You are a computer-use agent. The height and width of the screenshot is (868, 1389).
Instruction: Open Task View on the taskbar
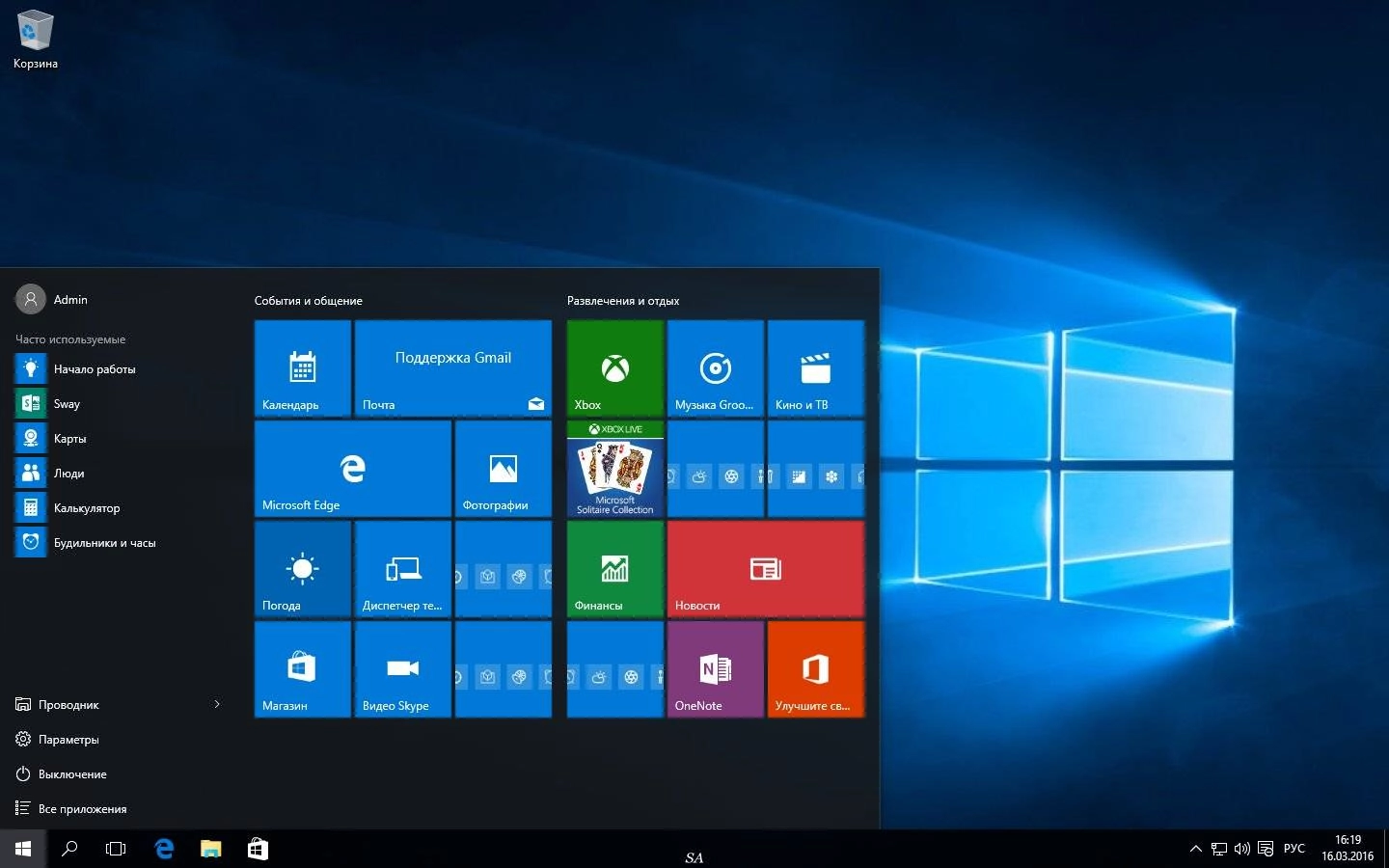coord(116,849)
